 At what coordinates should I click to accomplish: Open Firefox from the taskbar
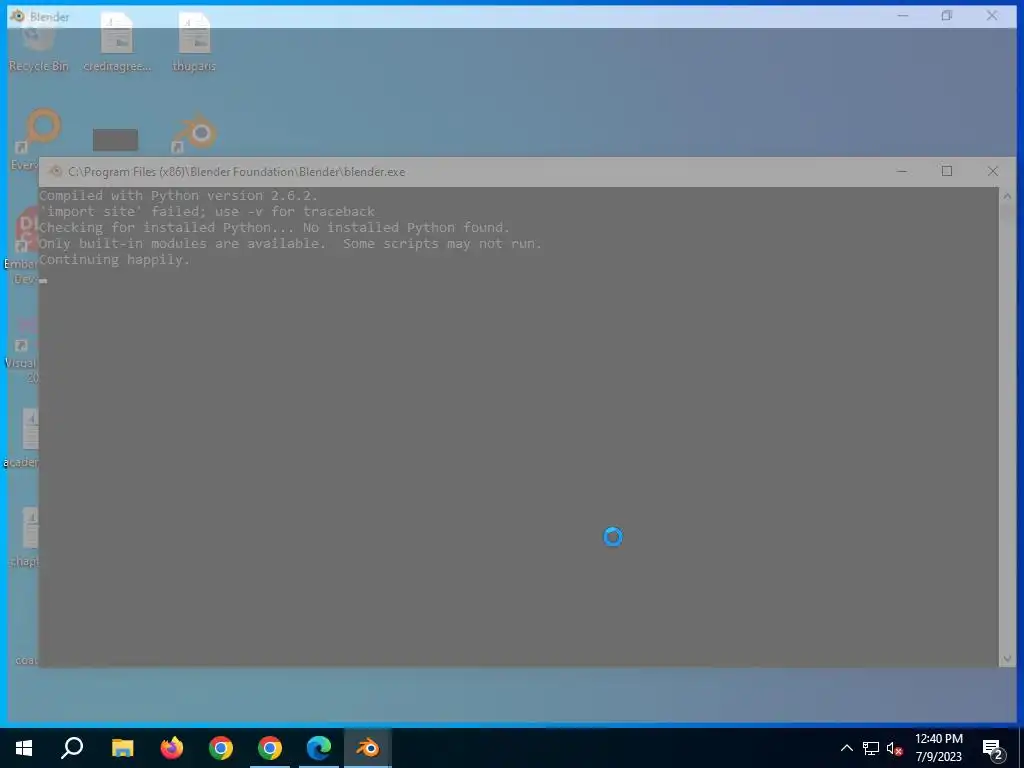tap(172, 748)
